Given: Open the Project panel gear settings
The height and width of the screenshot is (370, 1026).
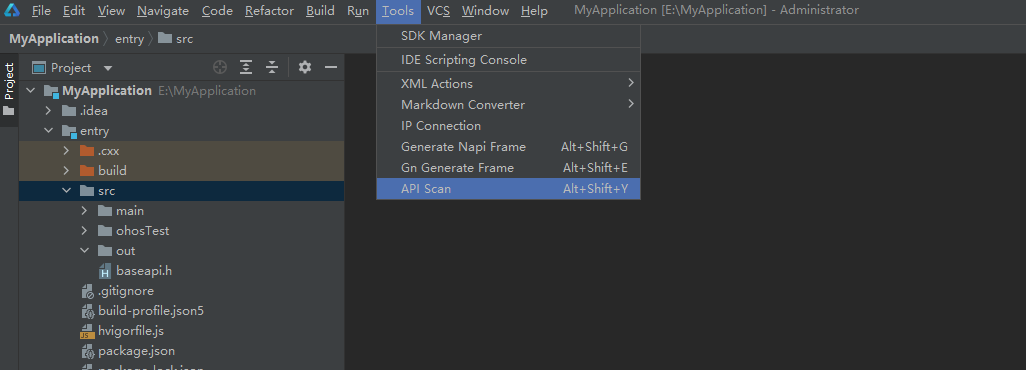Looking at the screenshot, I should 305,67.
